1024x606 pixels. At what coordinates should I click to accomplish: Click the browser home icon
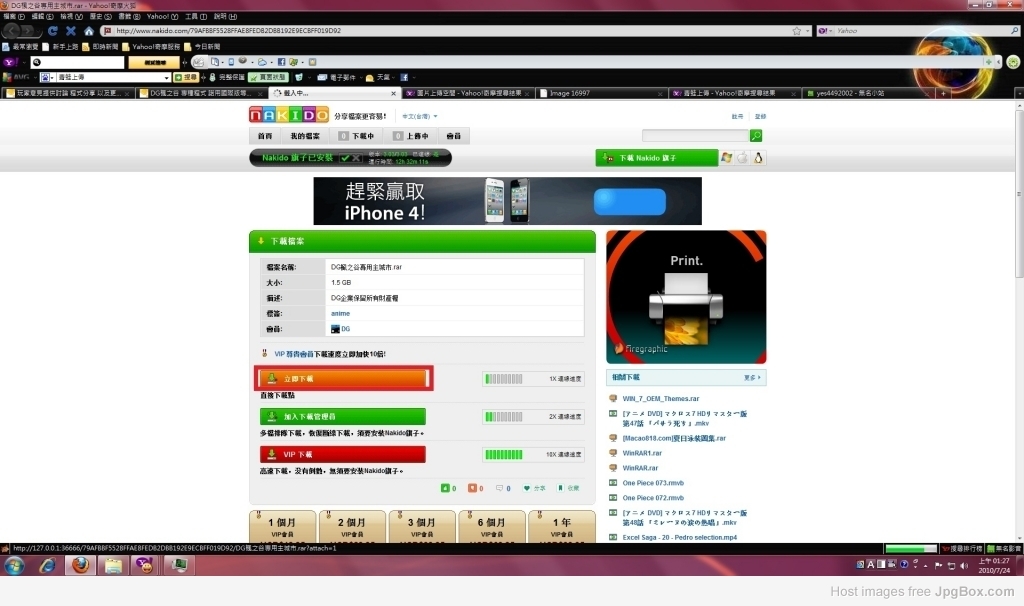[x=89, y=31]
